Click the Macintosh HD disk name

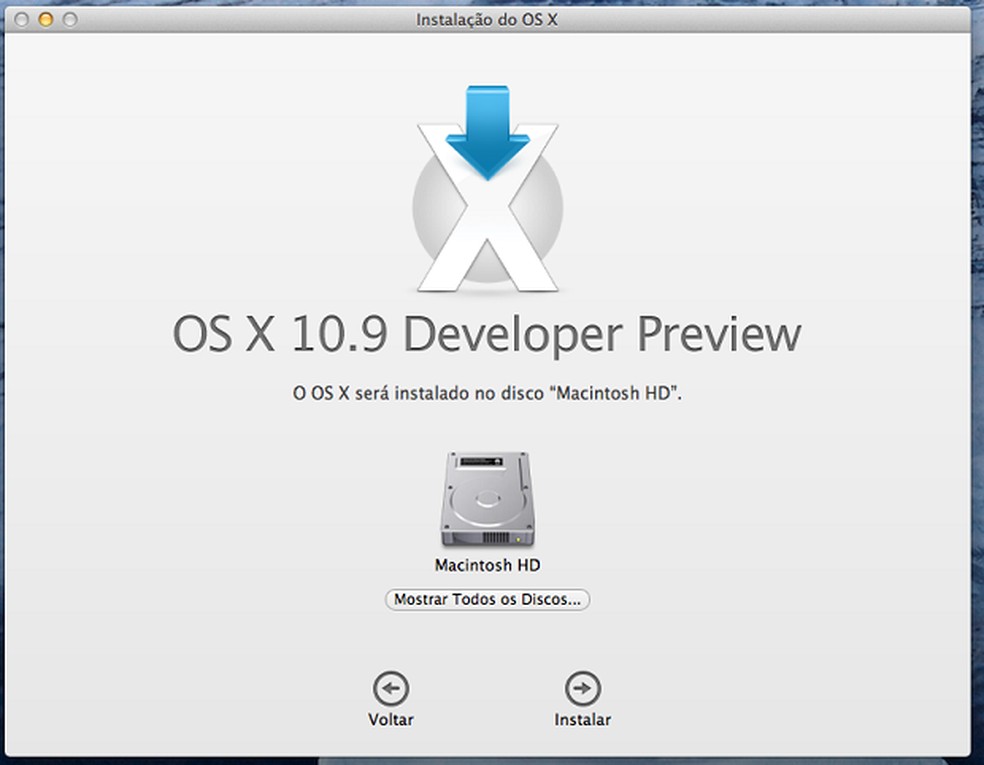[x=488, y=565]
